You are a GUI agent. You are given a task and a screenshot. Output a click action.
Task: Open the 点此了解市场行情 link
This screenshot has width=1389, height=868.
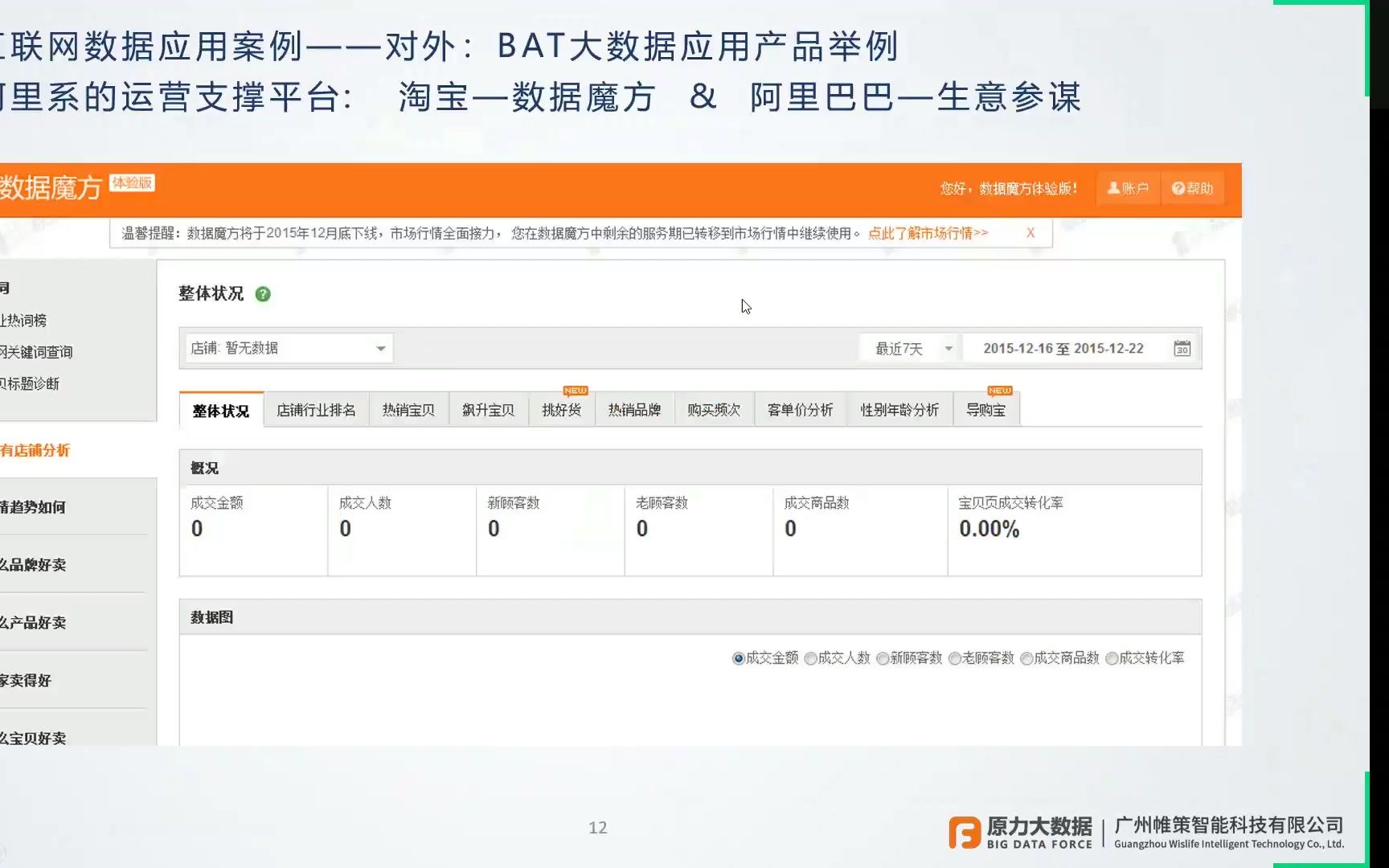[x=928, y=233]
